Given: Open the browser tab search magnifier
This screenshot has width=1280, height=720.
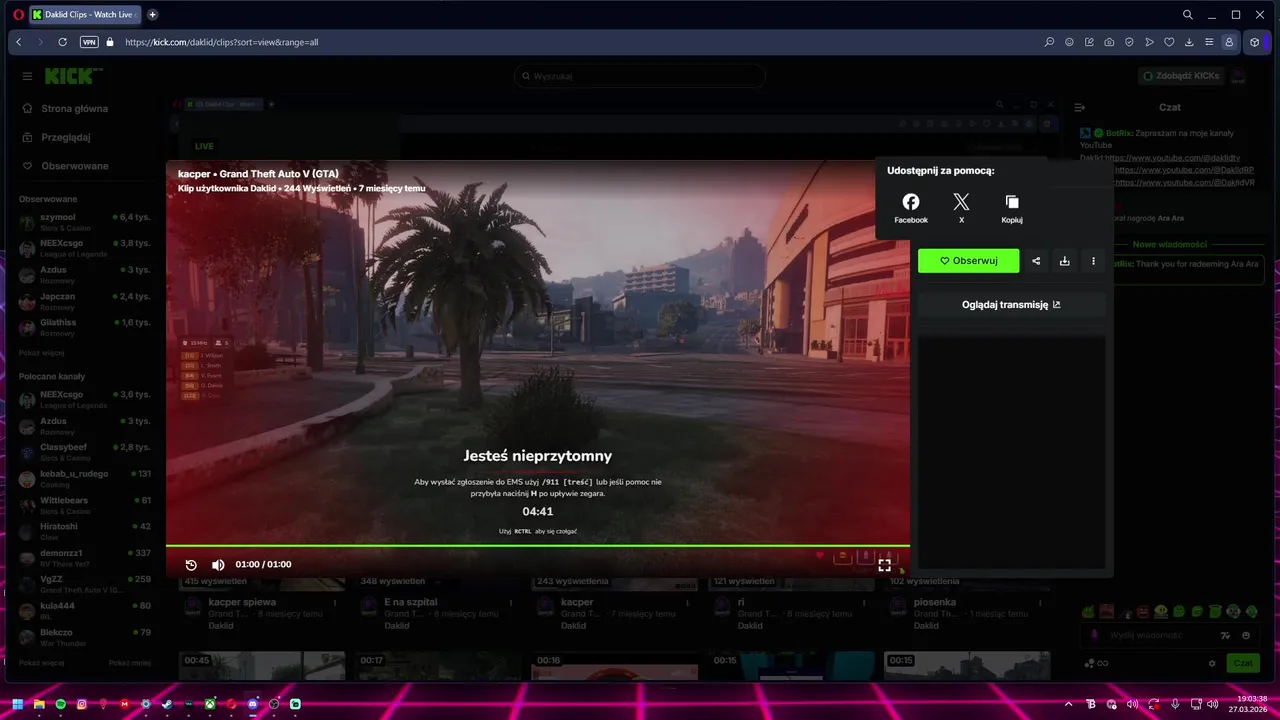Looking at the screenshot, I should (x=1187, y=15).
